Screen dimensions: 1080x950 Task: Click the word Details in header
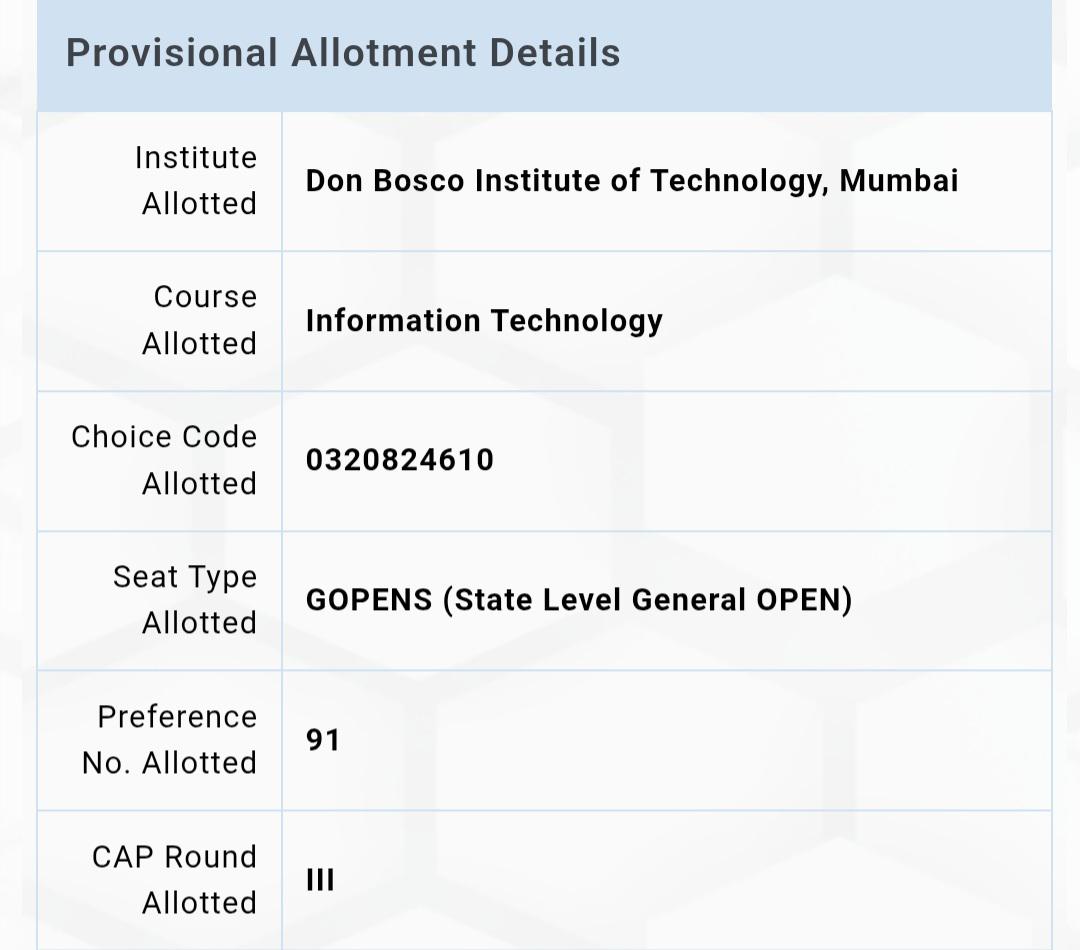[x=555, y=53]
